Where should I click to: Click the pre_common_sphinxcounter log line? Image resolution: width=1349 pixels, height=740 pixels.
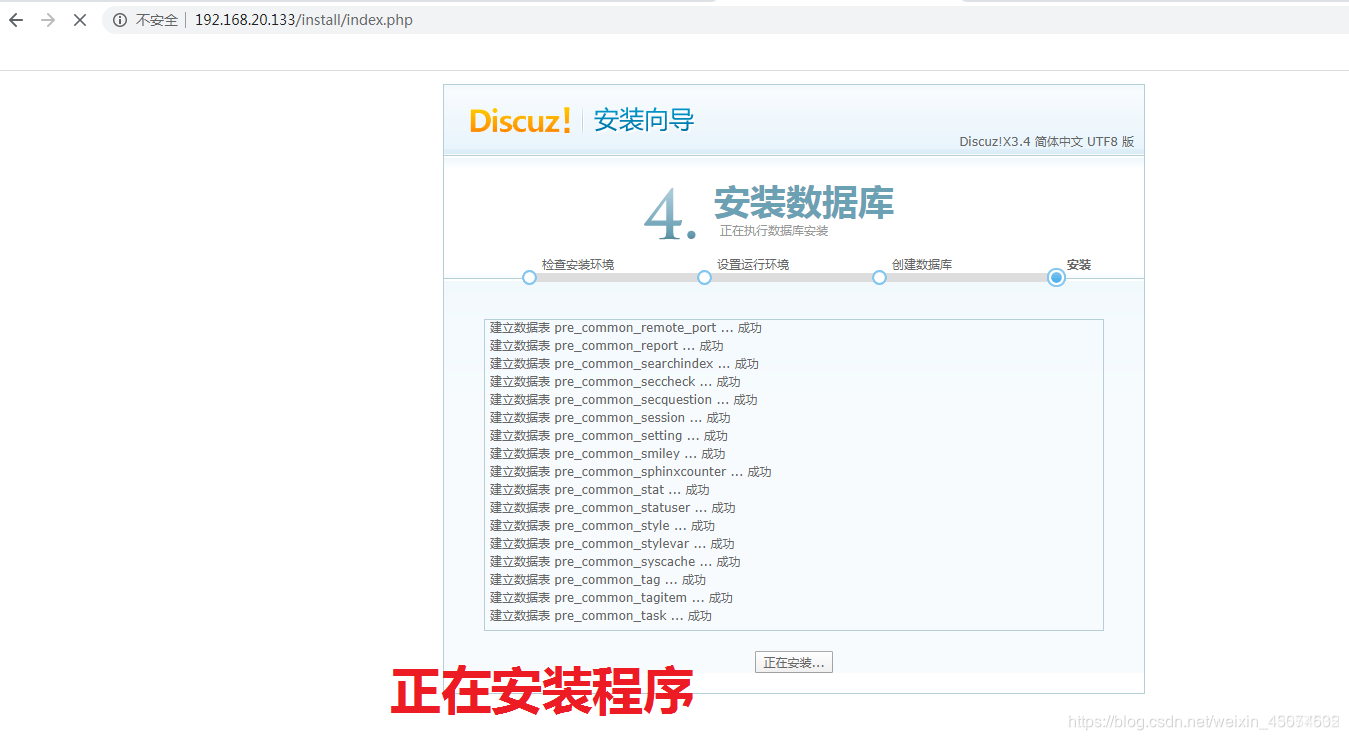[x=631, y=472]
